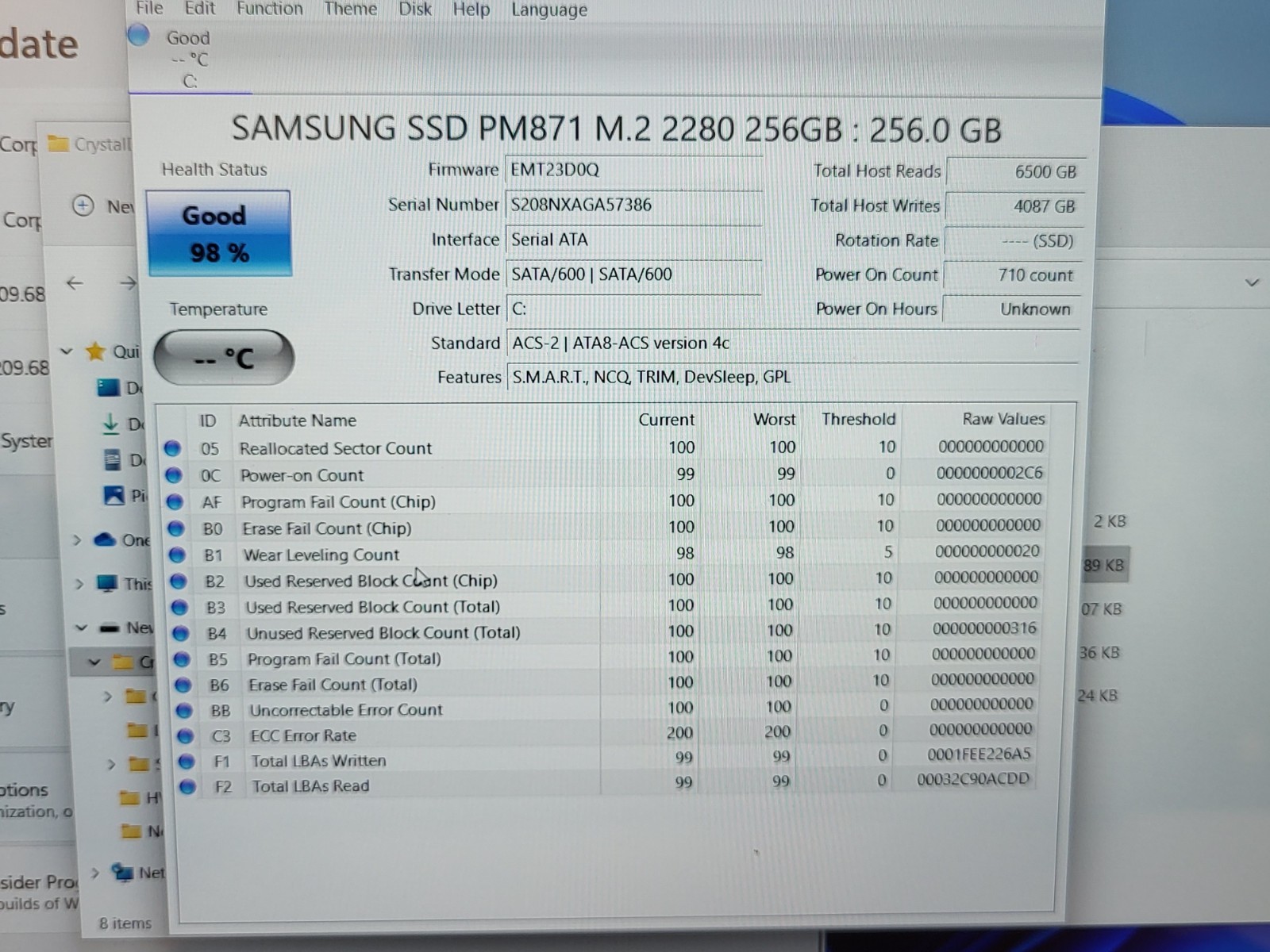The height and width of the screenshot is (952, 1270).
Task: Select the ECC Error Rate attribute name
Action: (303, 736)
